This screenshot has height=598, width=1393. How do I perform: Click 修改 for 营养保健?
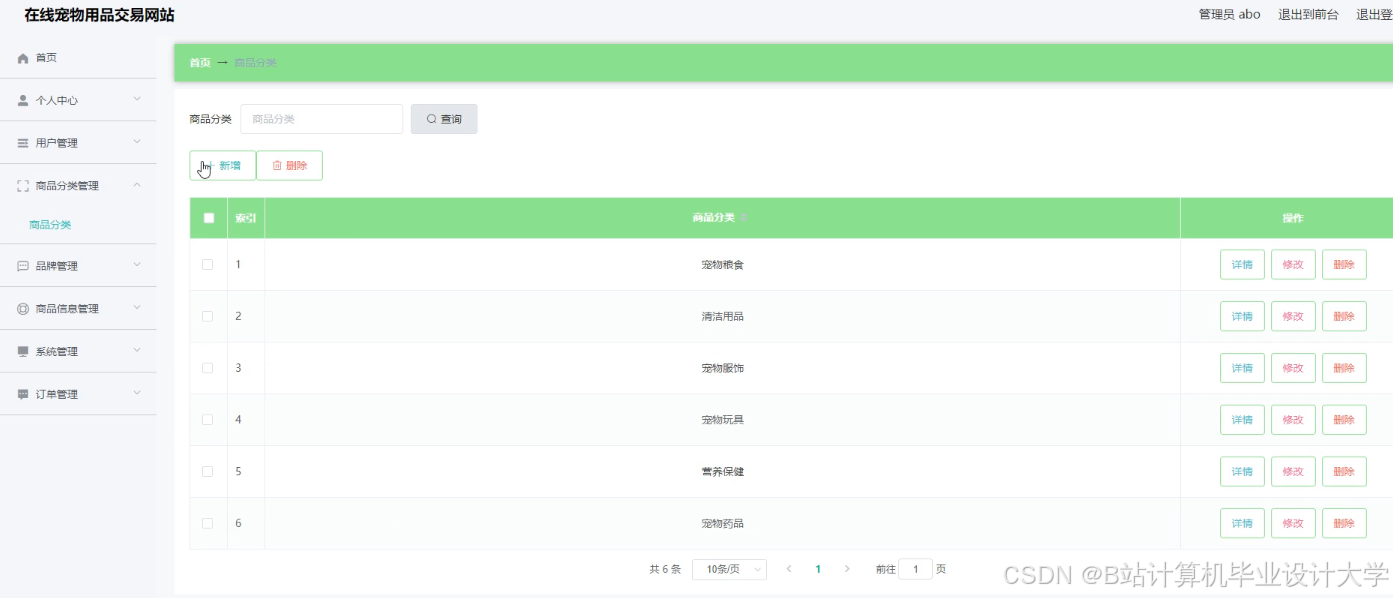[1293, 471]
